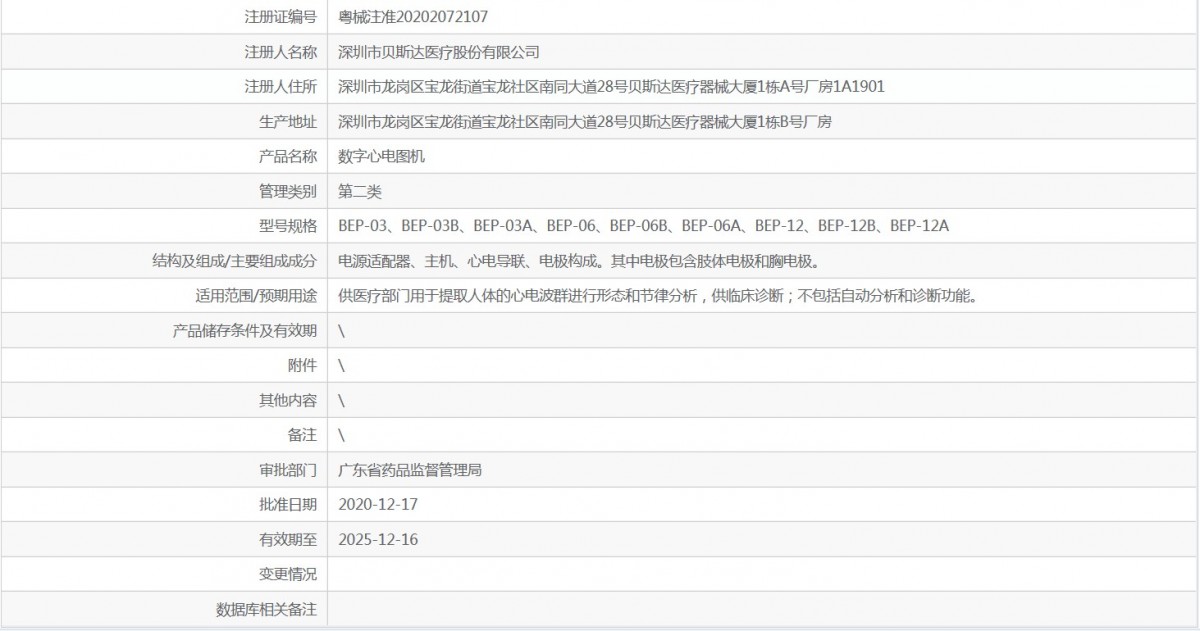Viewport: 1200px width, 631px height.
Task: Click the 变更情况 label
Action: click(288, 574)
